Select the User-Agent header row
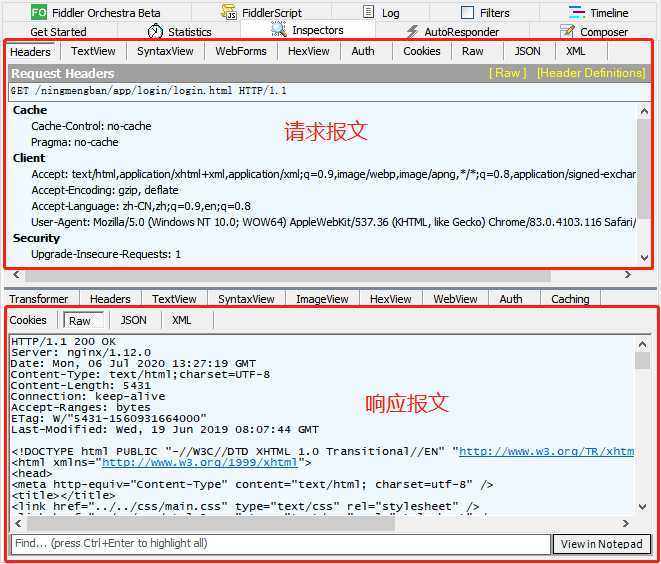This screenshot has width=661, height=564. tap(333, 222)
